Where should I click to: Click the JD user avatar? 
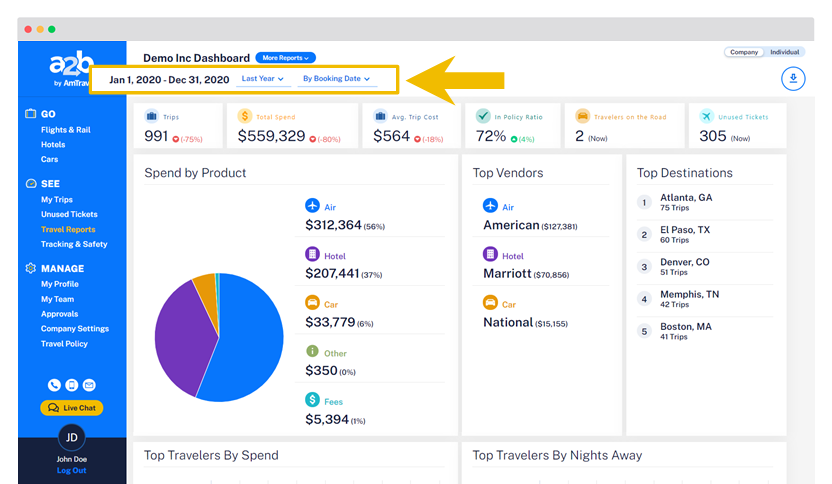pos(71,438)
